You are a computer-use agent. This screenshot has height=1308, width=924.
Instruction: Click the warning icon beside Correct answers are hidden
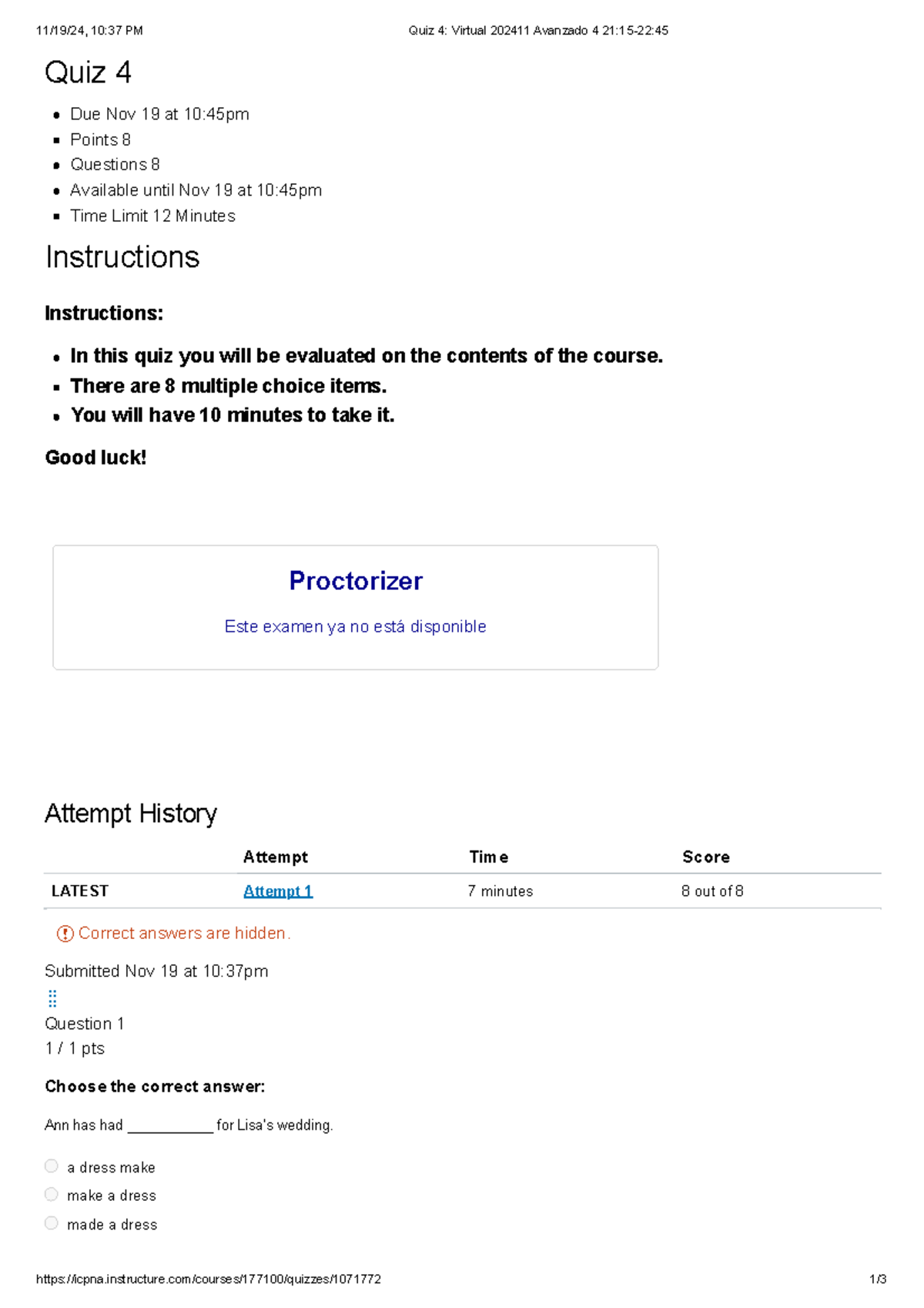[x=65, y=934]
